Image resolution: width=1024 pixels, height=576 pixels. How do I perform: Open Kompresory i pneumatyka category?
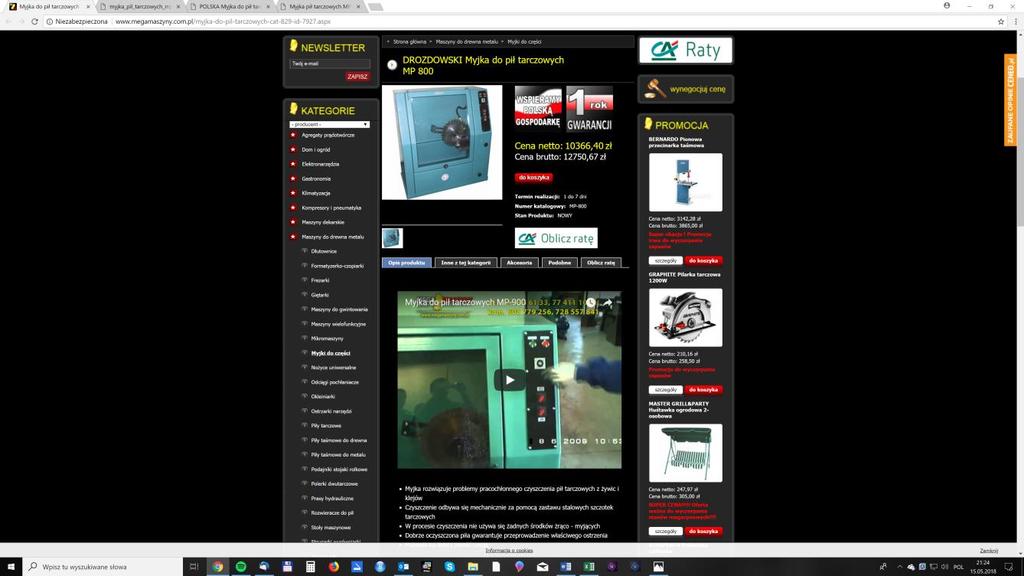331,208
